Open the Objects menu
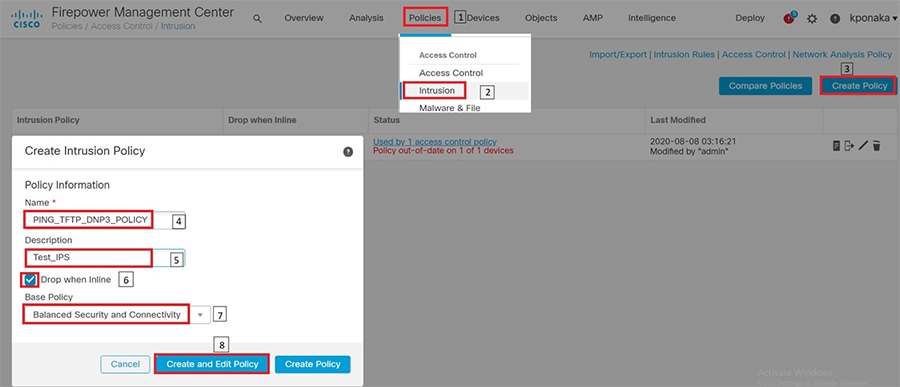Screen dimensions: 900x387 [541, 18]
